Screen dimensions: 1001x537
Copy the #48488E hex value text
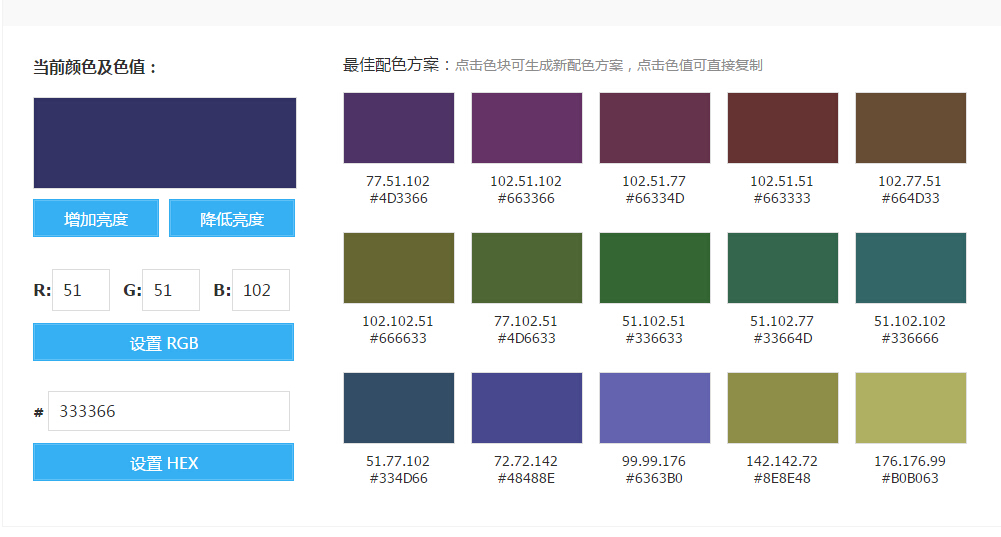(x=526, y=478)
